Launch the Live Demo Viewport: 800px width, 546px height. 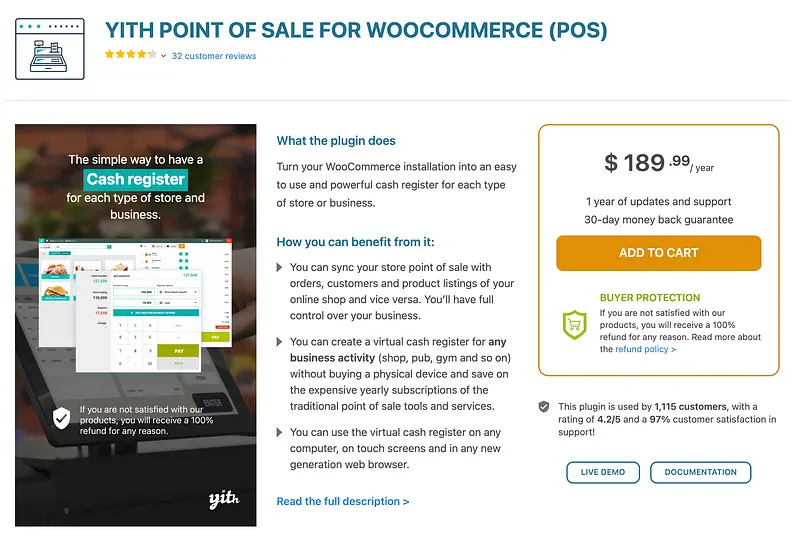[603, 472]
